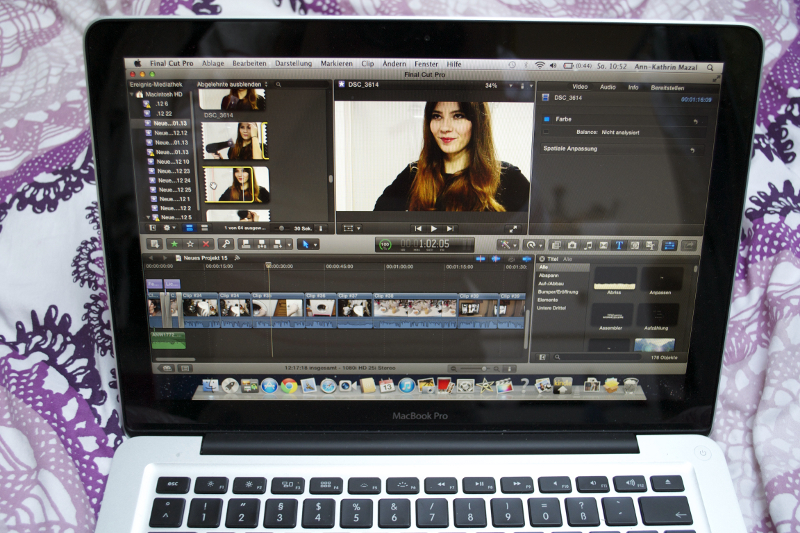Screen dimensions: 800x533
Task: Open timeline clip appearance button
Action: click(509, 368)
